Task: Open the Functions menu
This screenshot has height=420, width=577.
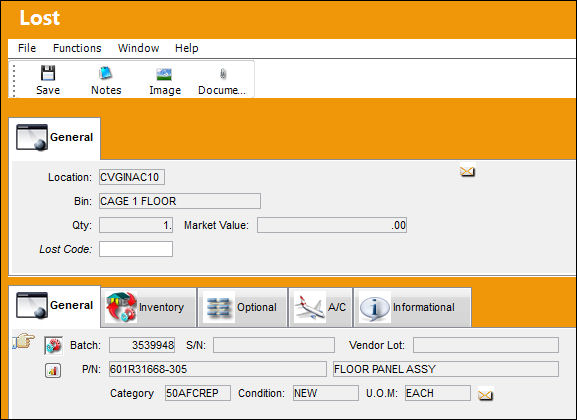Action: click(x=77, y=48)
